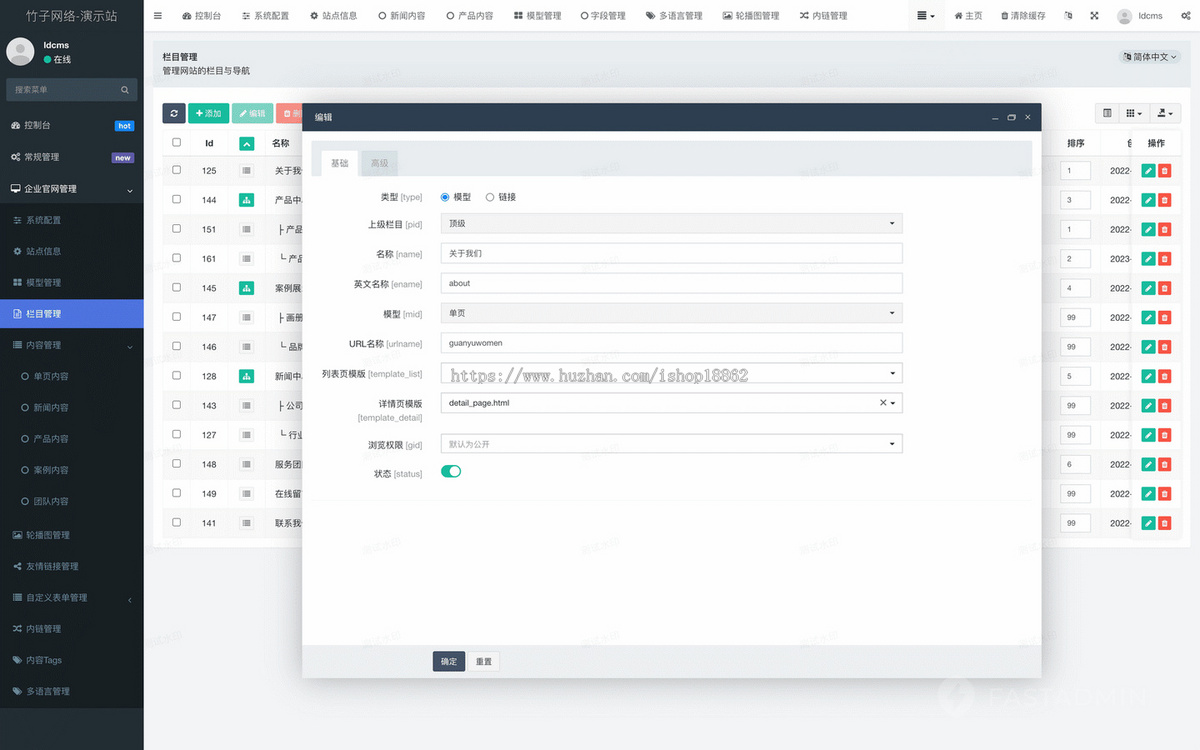
Task: Open the 上级栏目 parent column dropdown
Action: [x=671, y=224]
